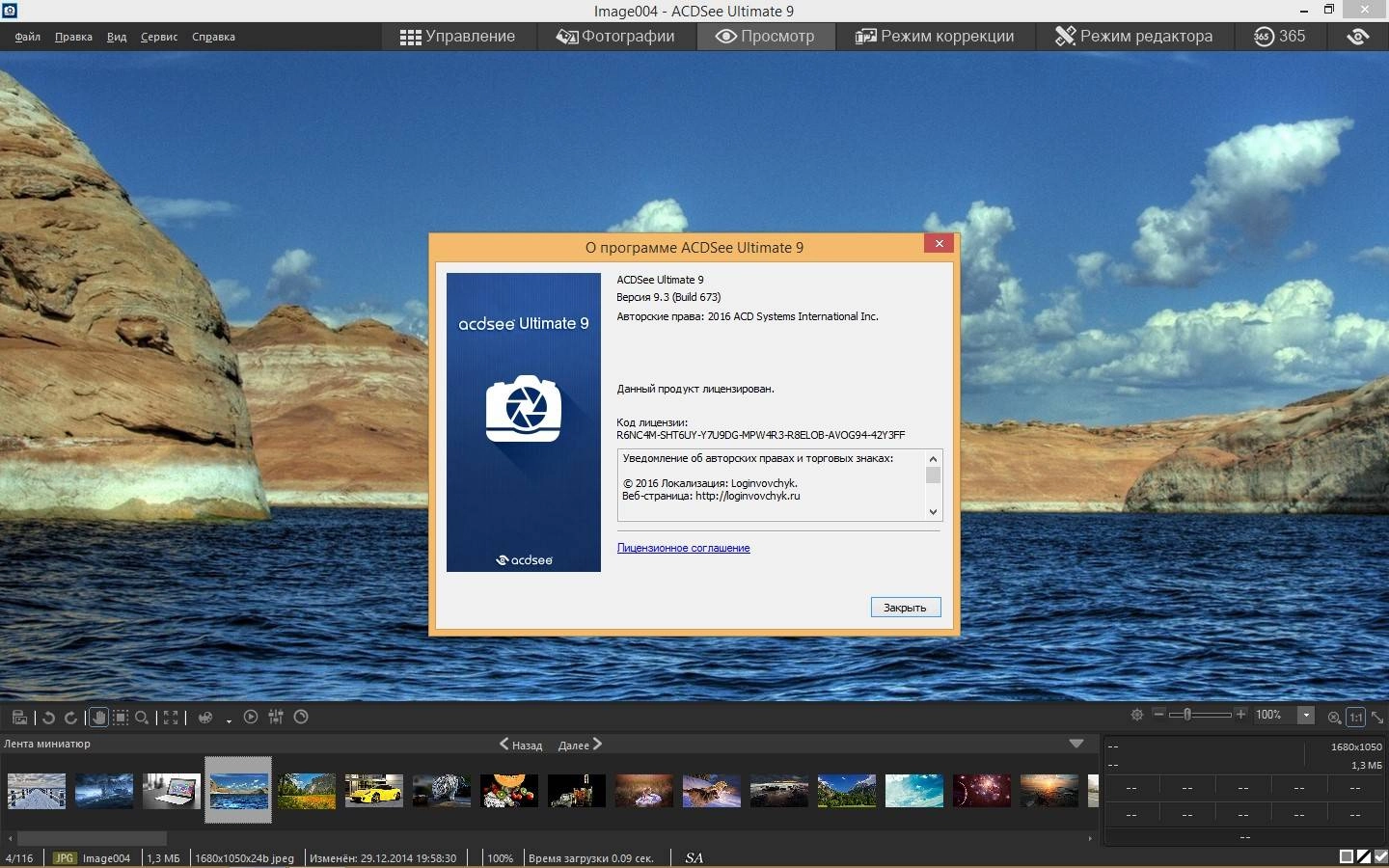Click the ACDSee camera logo in dialog

pos(523,409)
